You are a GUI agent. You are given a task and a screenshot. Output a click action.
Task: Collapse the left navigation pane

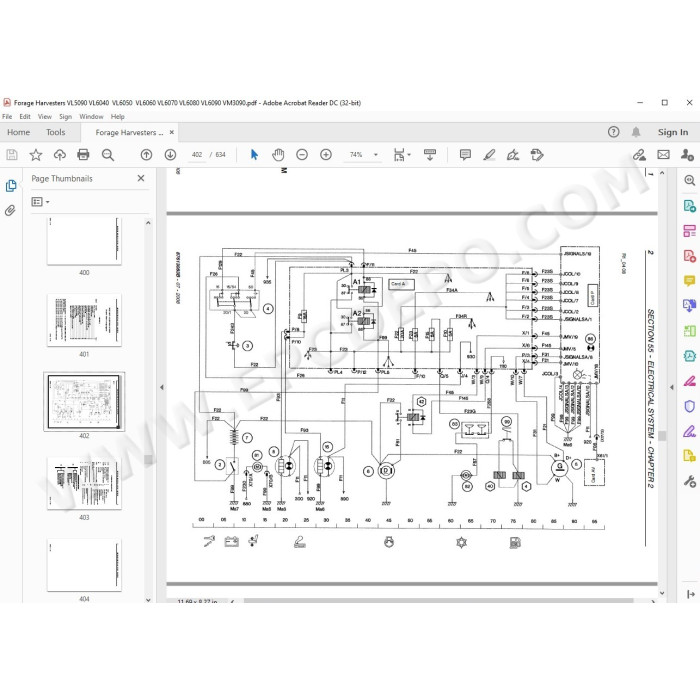click(162, 388)
